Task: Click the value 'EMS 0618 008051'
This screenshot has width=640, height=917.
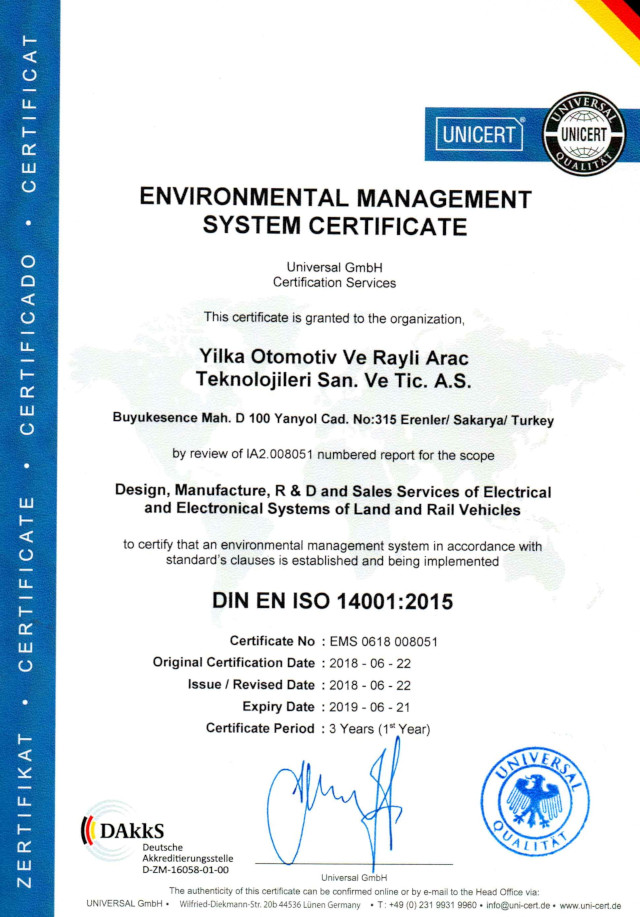Action: 383,642
